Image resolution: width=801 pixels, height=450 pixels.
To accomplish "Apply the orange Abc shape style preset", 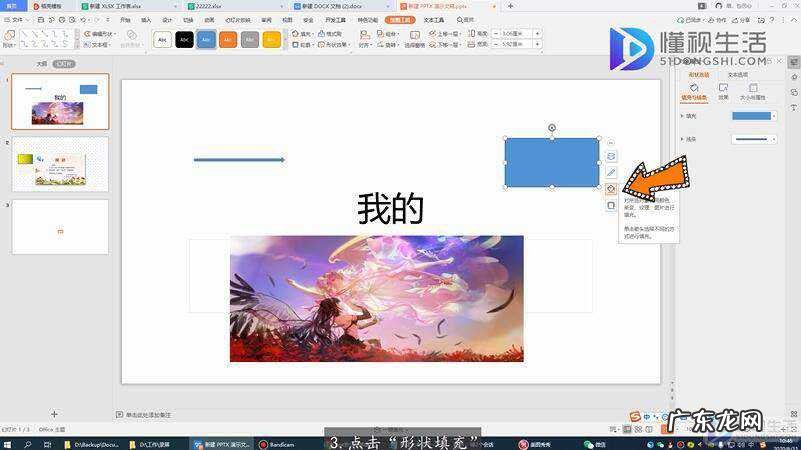I will [x=228, y=39].
